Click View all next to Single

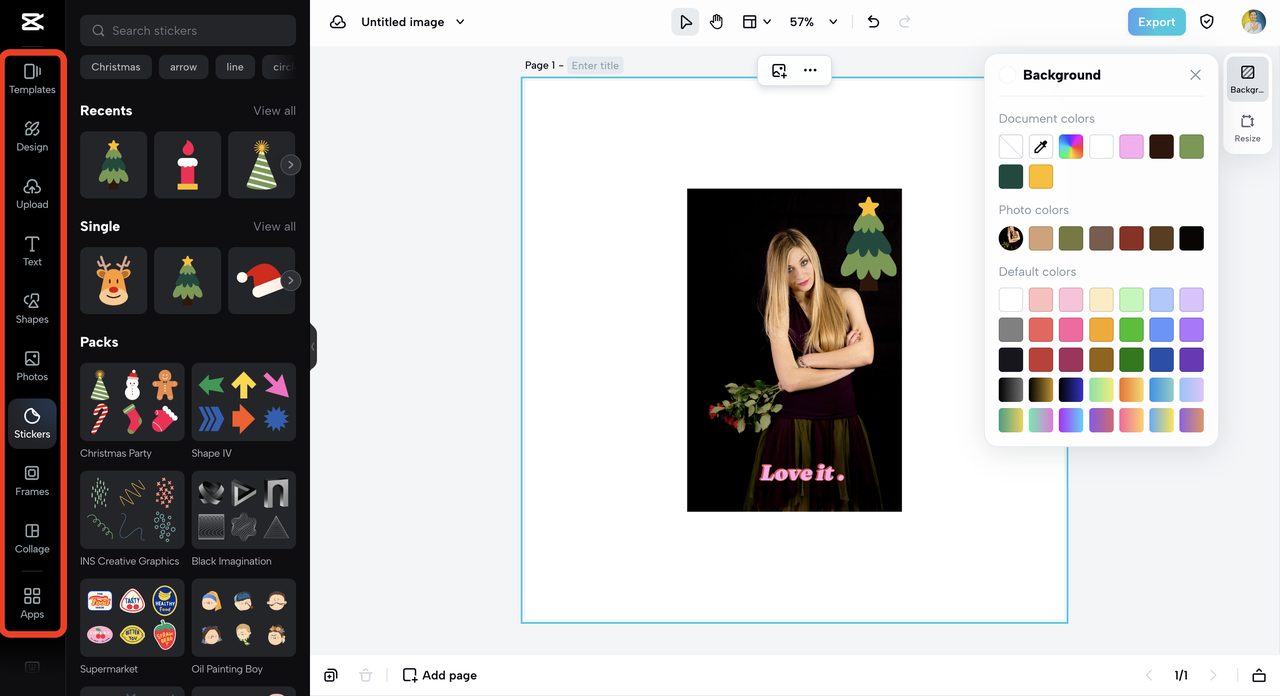tap(274, 227)
